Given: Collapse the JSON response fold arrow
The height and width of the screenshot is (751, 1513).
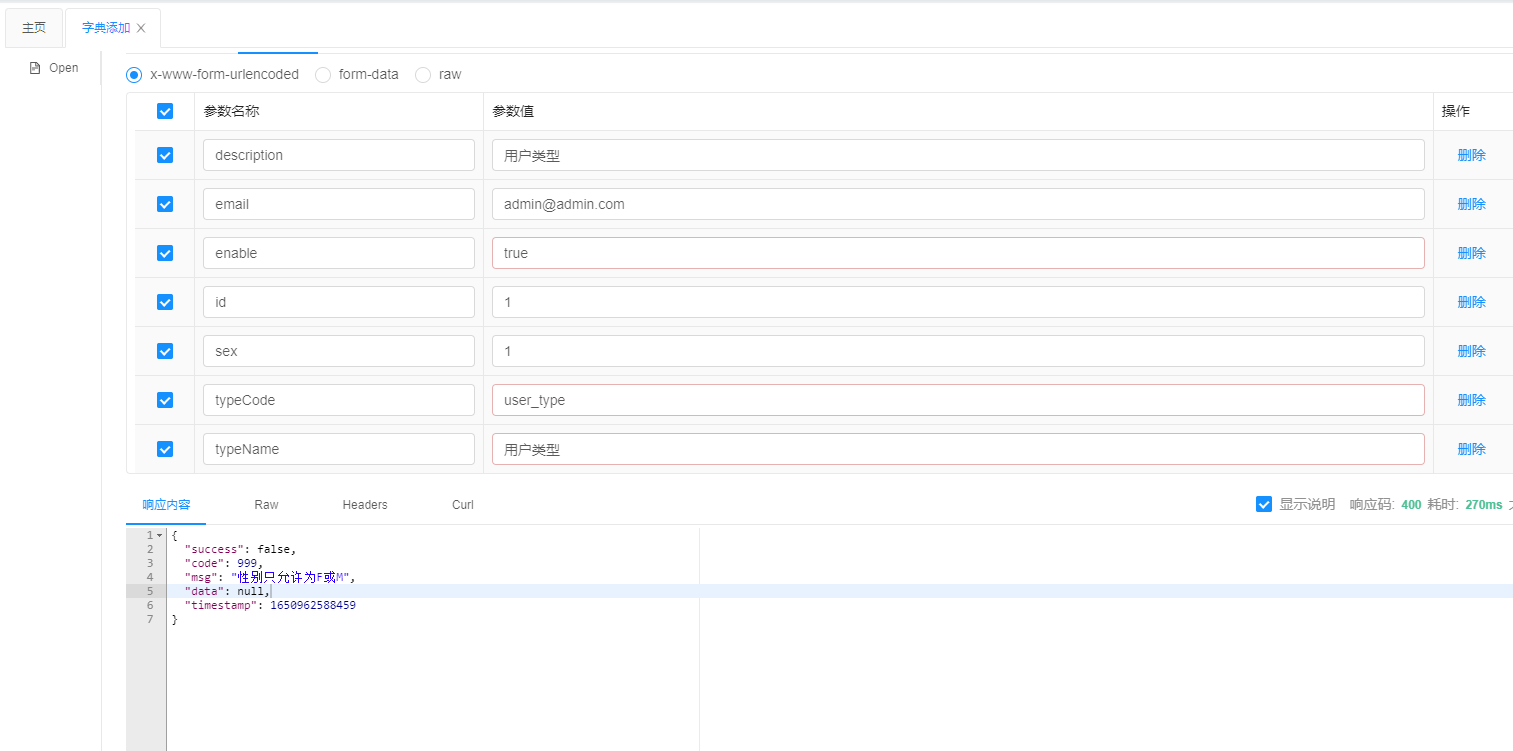Looking at the screenshot, I should point(159,536).
